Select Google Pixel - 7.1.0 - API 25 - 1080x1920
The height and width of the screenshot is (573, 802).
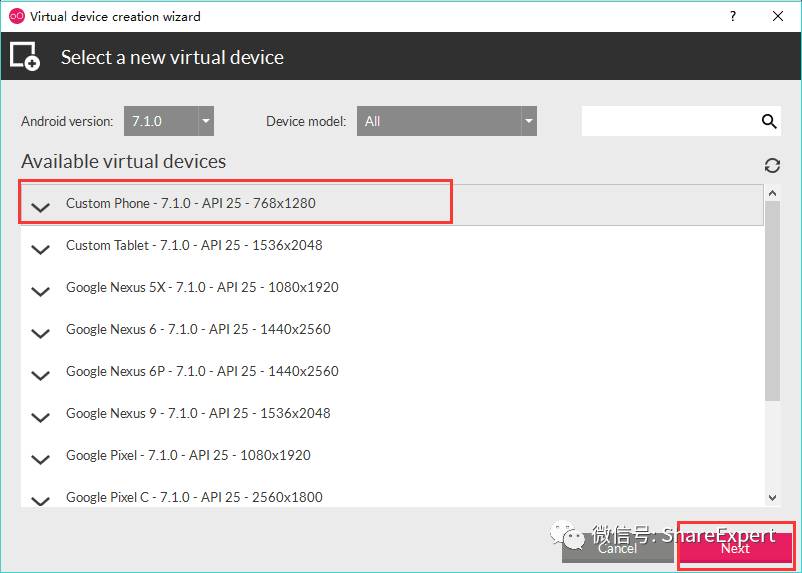tap(392, 456)
